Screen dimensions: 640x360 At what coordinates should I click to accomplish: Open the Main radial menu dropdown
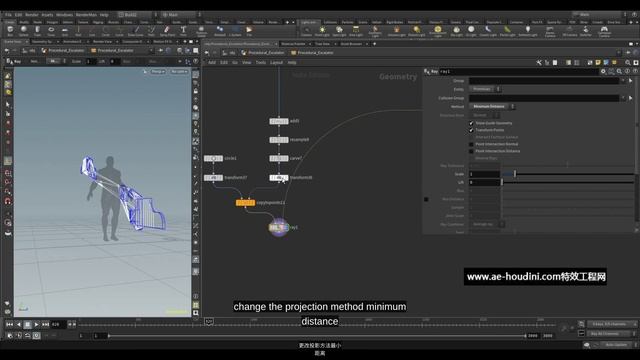(x=182, y=15)
